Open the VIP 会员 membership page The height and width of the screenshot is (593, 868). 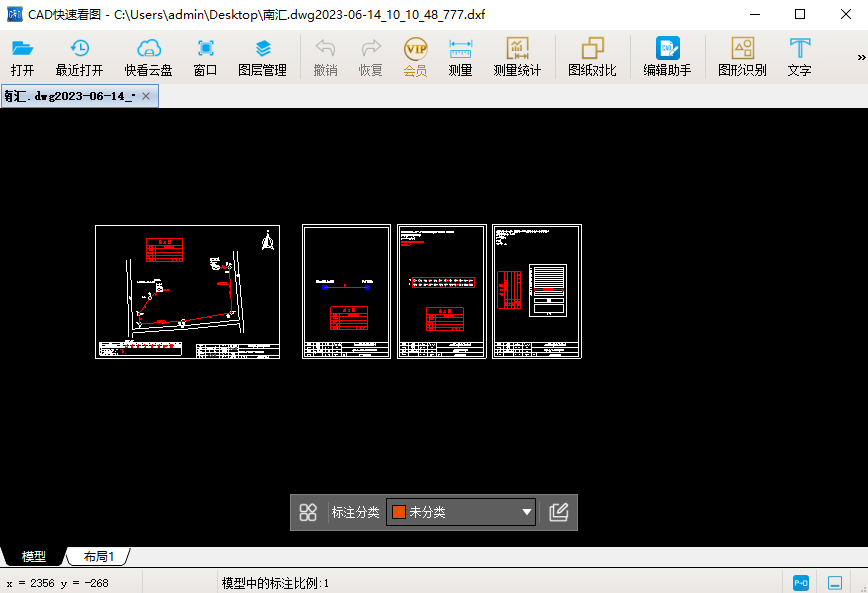pyautogui.click(x=415, y=57)
